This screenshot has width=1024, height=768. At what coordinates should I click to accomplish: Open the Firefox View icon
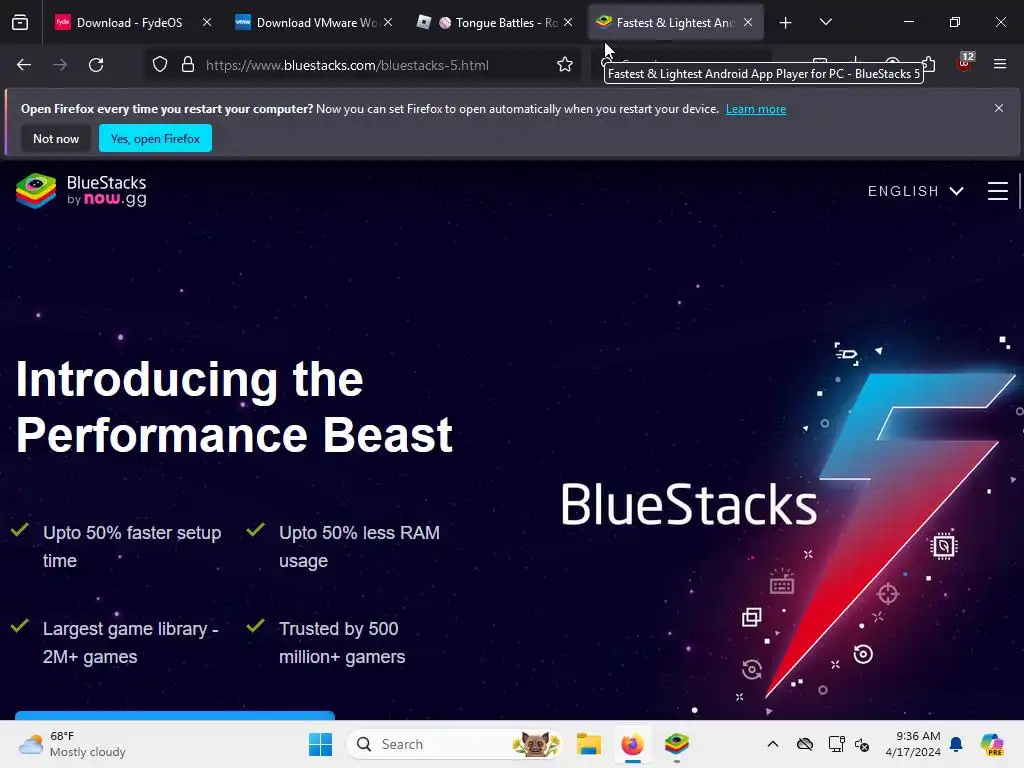coord(20,23)
